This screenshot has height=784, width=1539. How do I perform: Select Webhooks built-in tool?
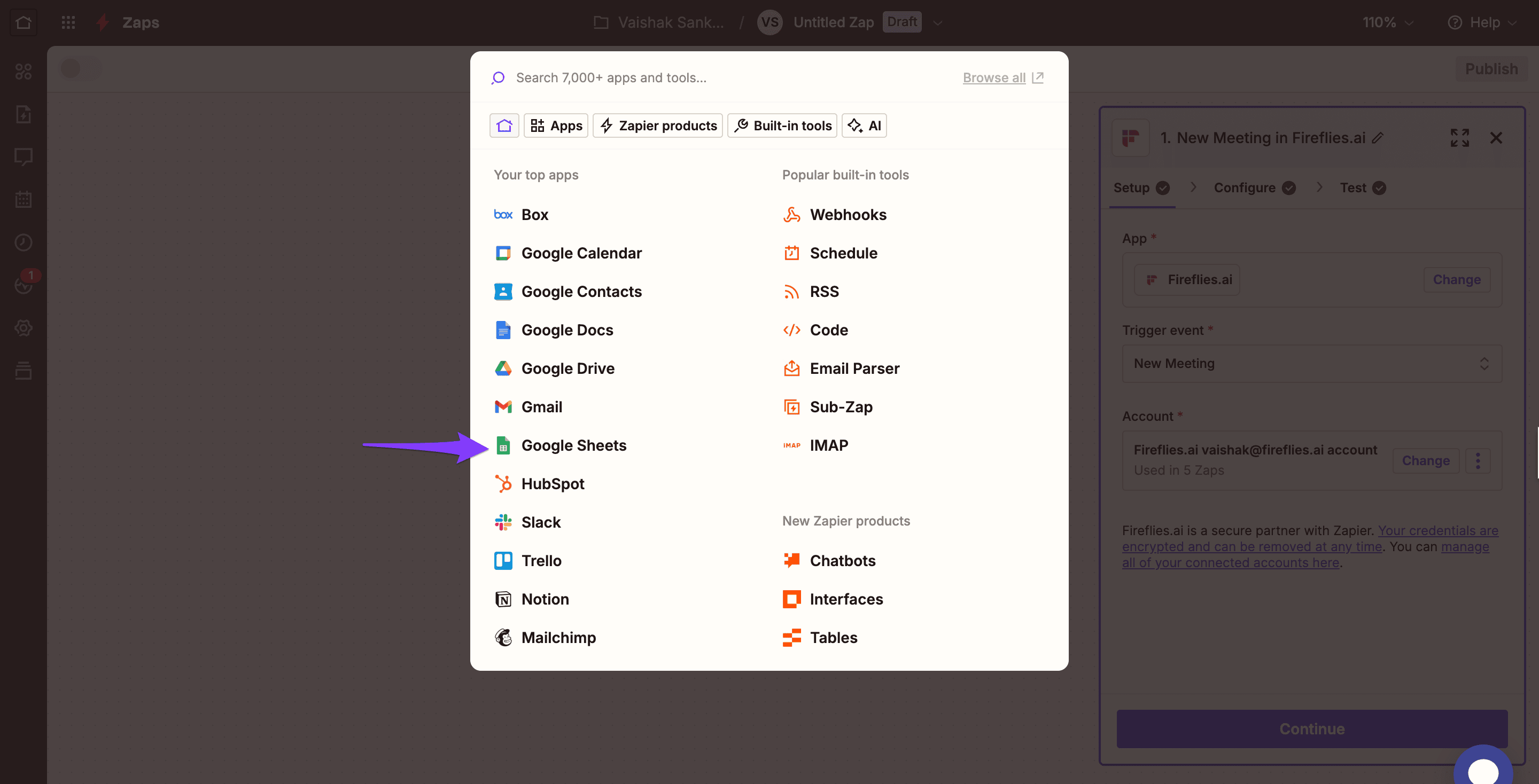(834, 214)
